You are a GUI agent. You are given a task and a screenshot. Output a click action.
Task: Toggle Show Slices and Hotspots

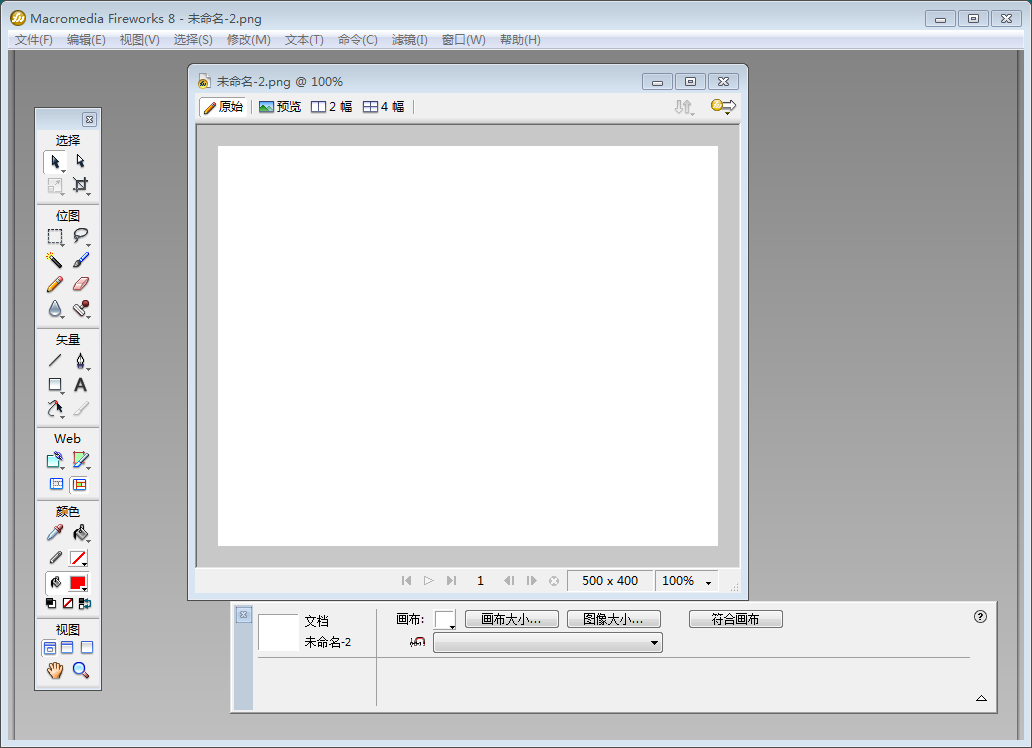pyautogui.click(x=80, y=484)
